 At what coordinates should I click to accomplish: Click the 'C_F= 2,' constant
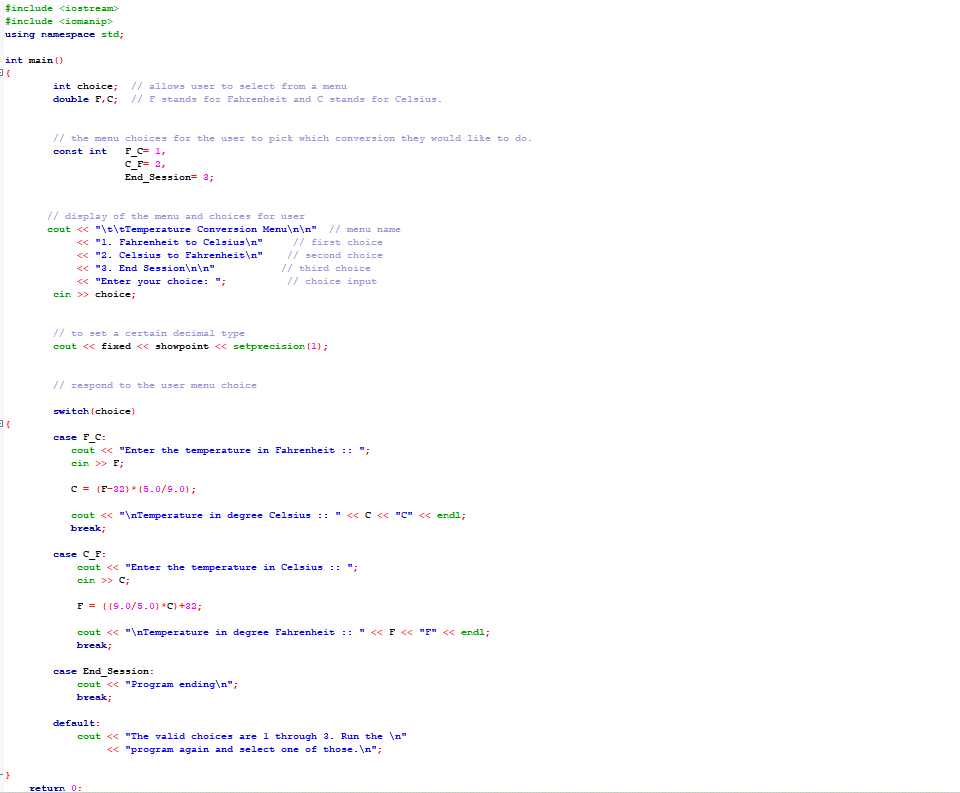coord(145,164)
